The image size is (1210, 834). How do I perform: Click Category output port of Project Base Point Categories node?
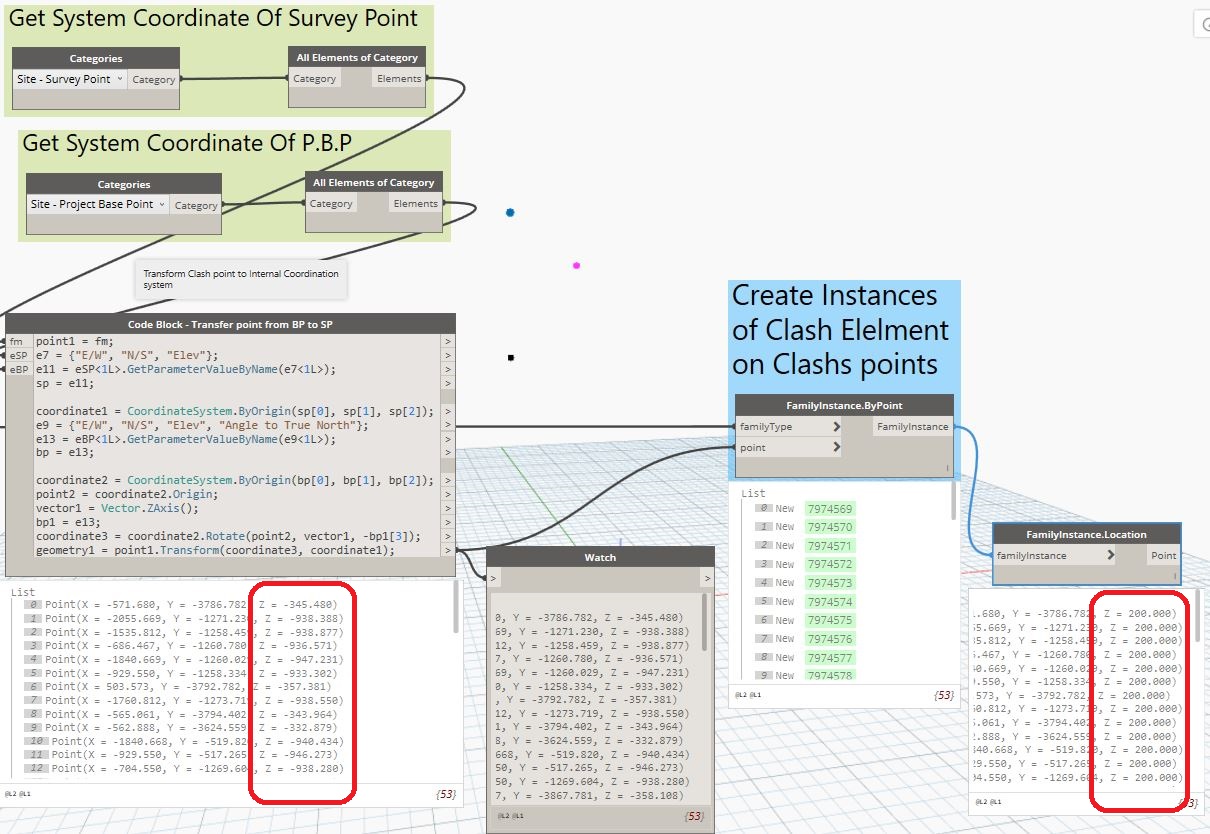tap(196, 205)
